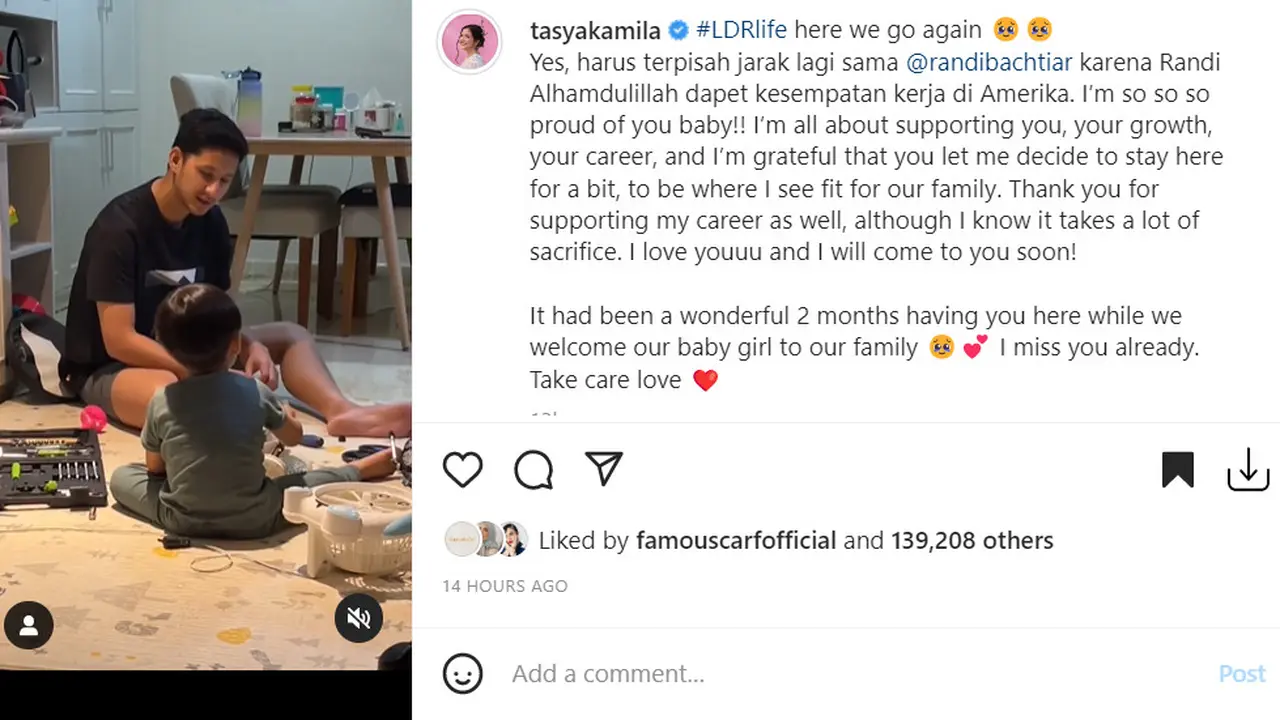Open famouscarfofficial's profile link
This screenshot has width=1280, height=720.
click(736, 540)
